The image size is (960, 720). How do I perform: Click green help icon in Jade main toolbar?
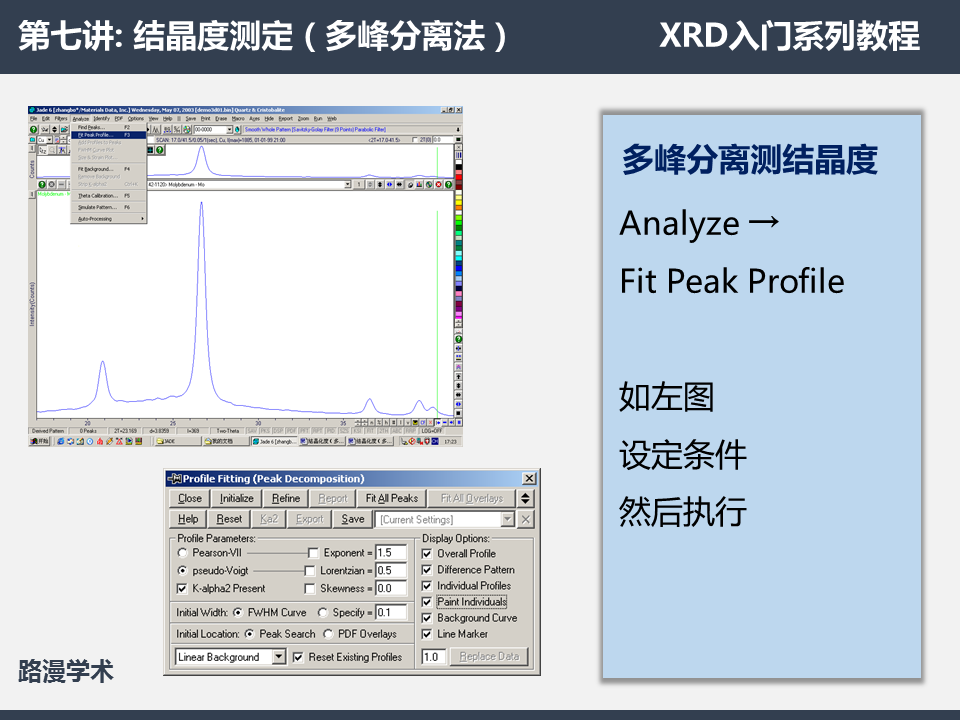[34, 129]
